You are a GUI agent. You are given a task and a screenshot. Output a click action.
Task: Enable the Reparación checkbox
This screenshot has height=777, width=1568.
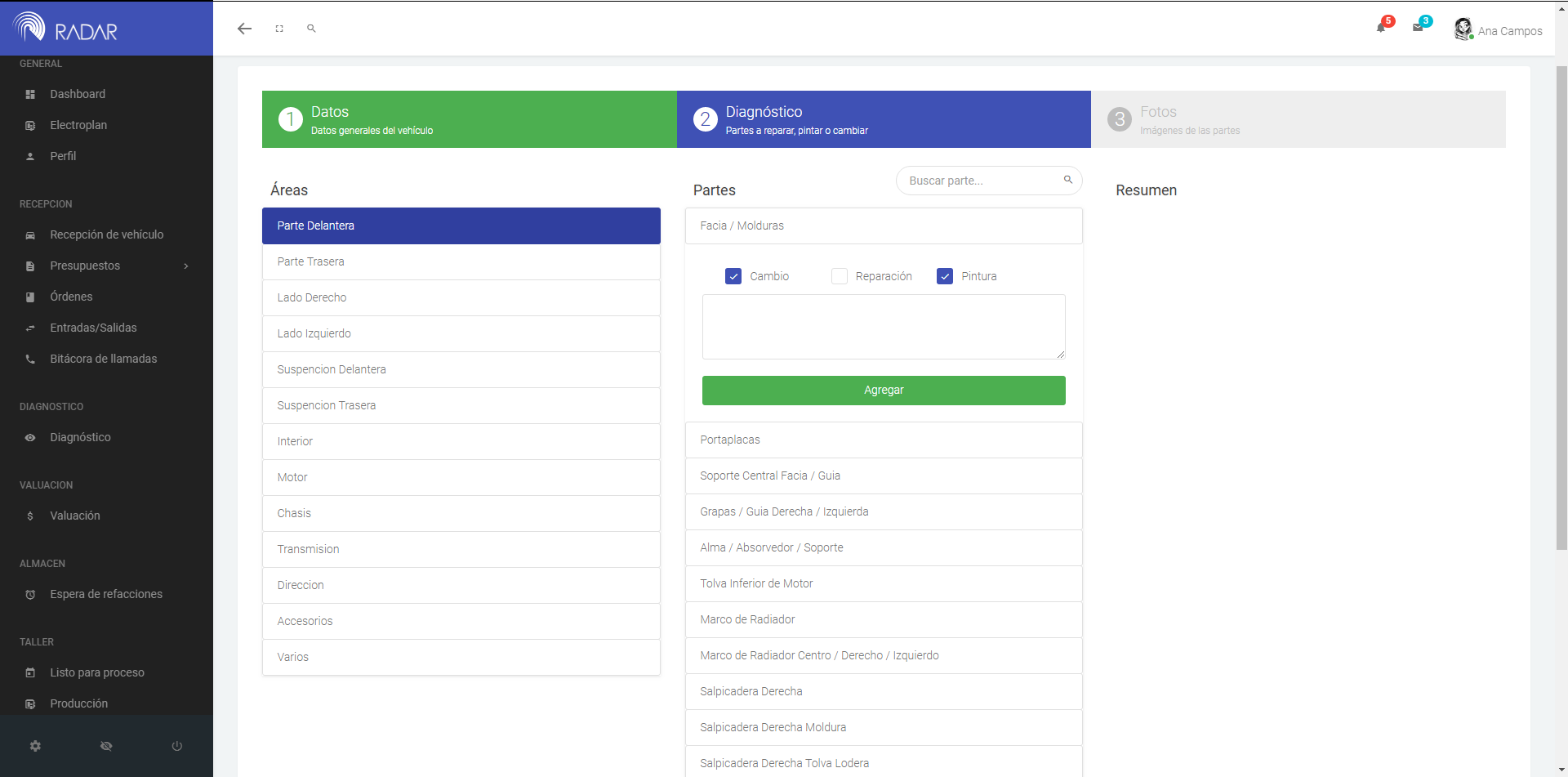[x=839, y=276]
